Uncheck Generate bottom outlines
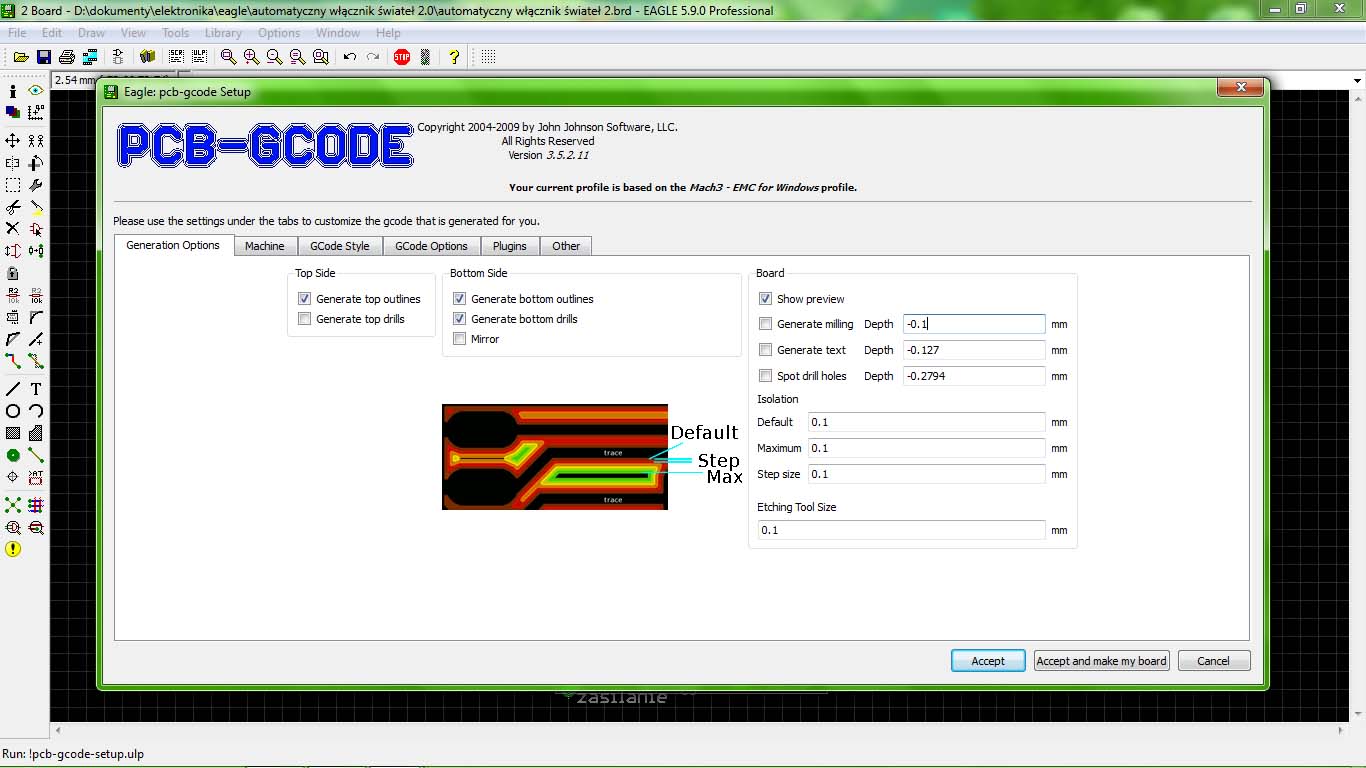Viewport: 1366px width, 768px height. tap(459, 299)
